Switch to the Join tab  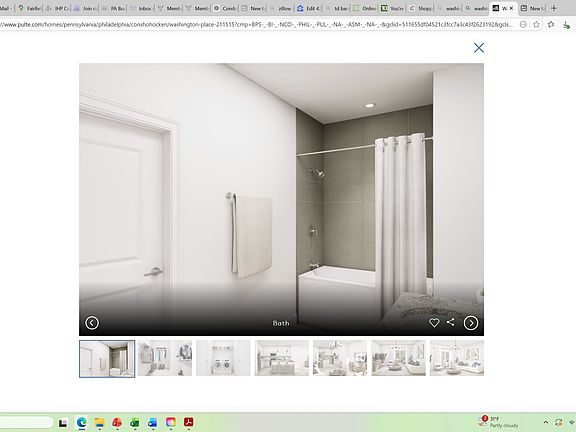point(85,8)
